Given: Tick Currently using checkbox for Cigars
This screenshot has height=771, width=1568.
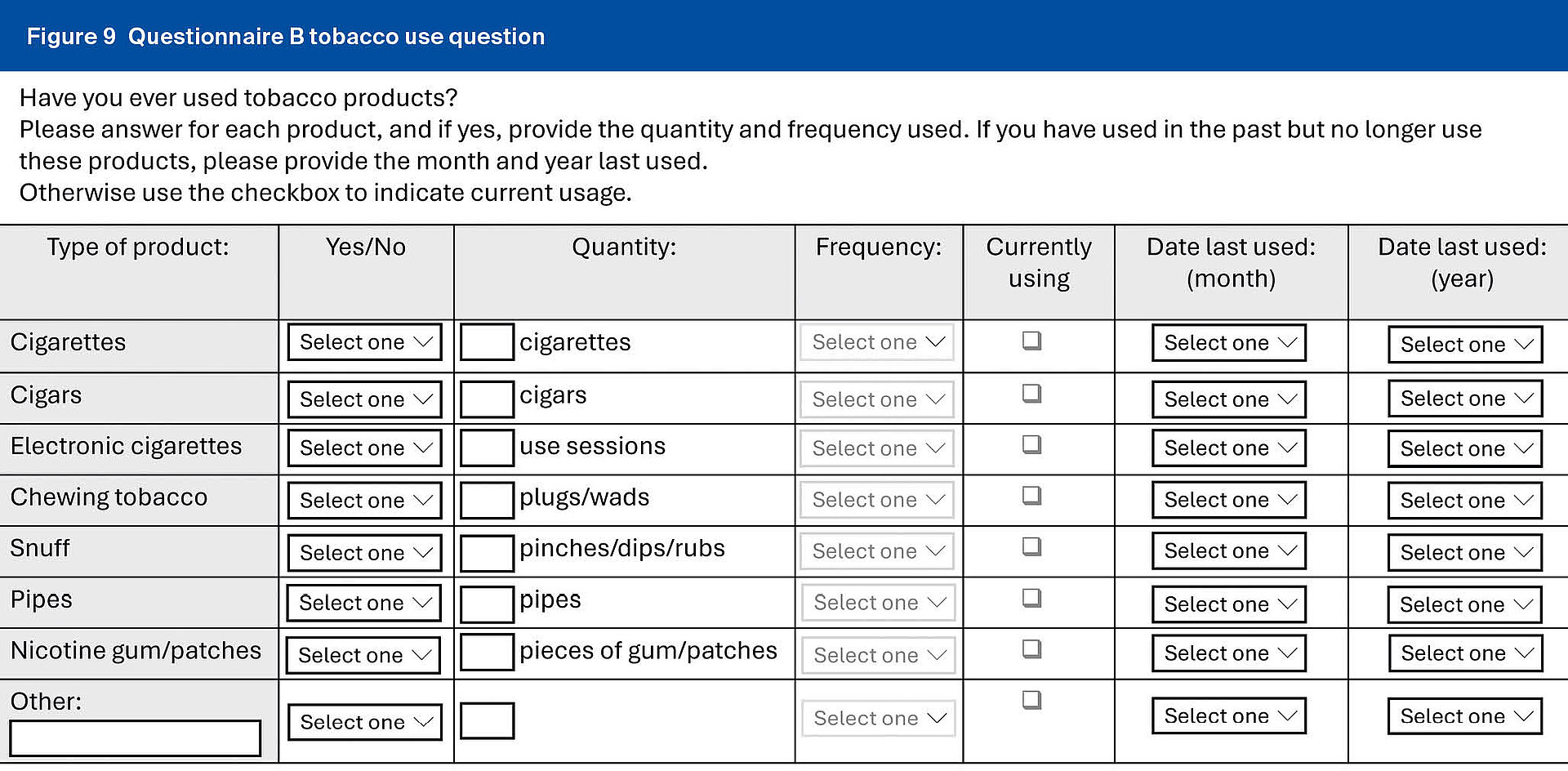Looking at the screenshot, I should pyautogui.click(x=1031, y=394).
